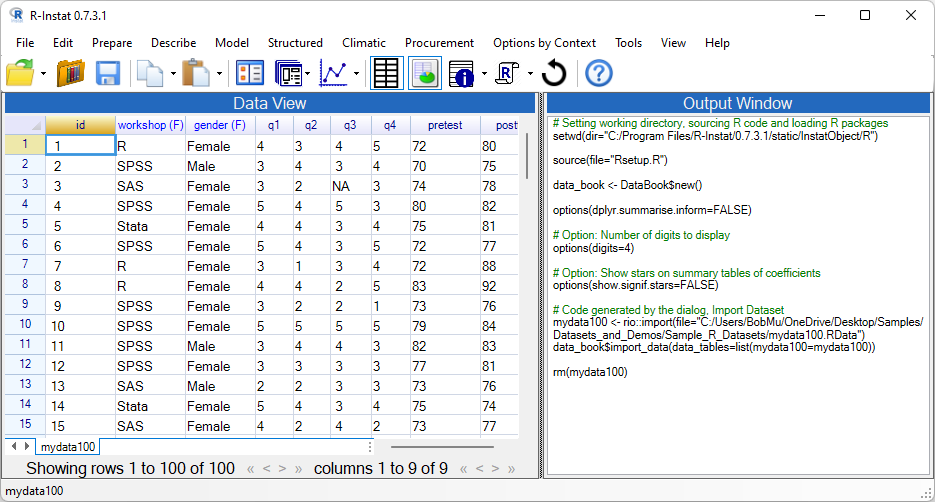Click the id cell containing 1

click(81, 145)
